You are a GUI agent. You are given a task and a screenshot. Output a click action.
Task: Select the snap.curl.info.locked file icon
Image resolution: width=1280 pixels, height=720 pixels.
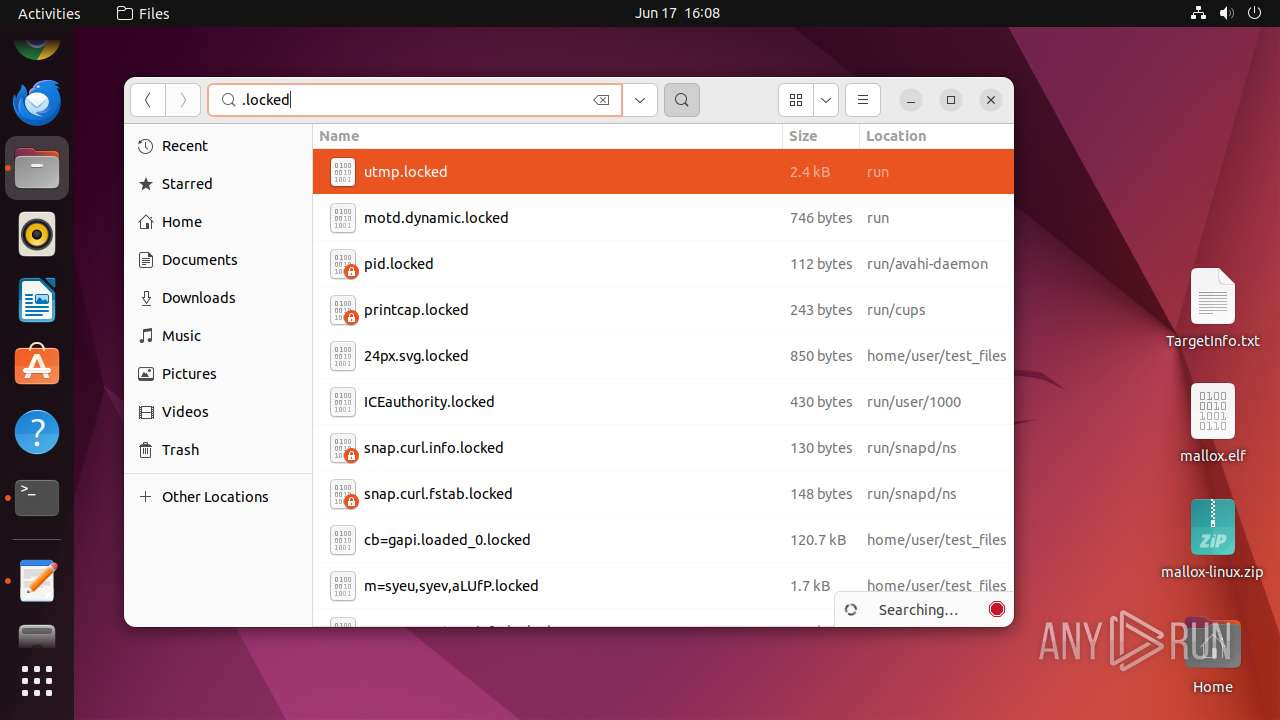[x=343, y=448]
